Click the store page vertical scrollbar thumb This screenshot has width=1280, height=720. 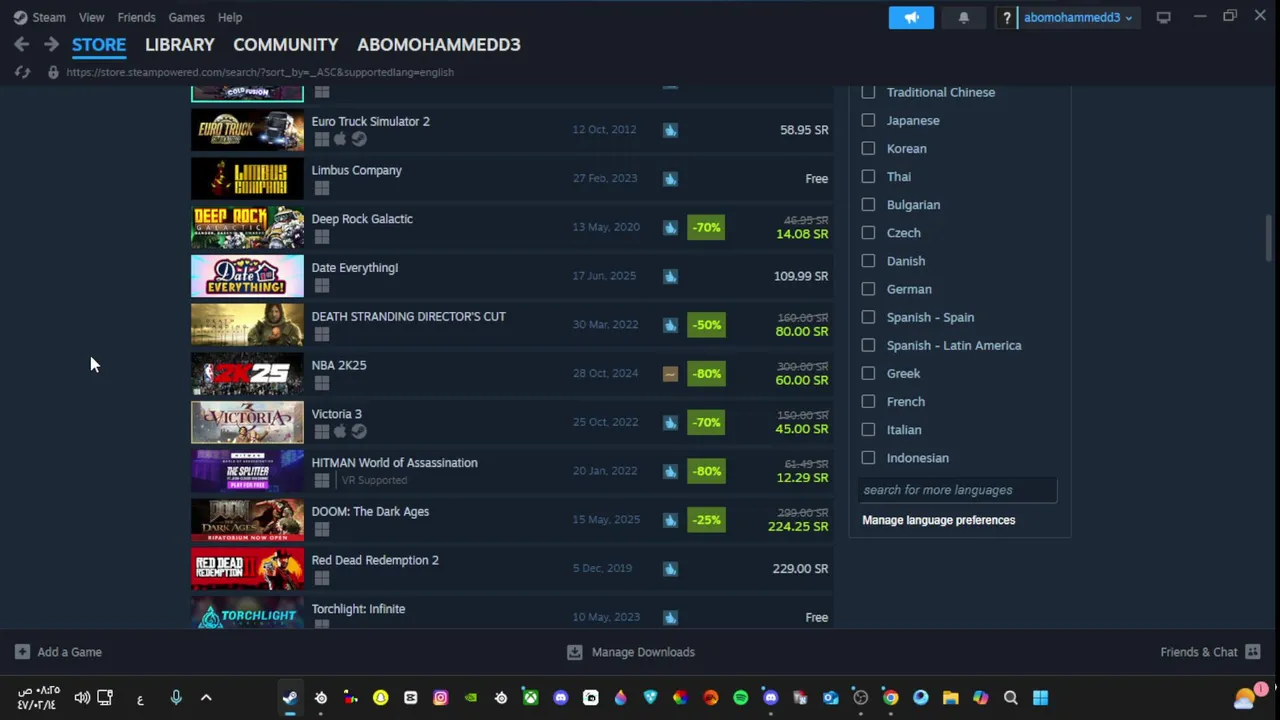(1270, 238)
